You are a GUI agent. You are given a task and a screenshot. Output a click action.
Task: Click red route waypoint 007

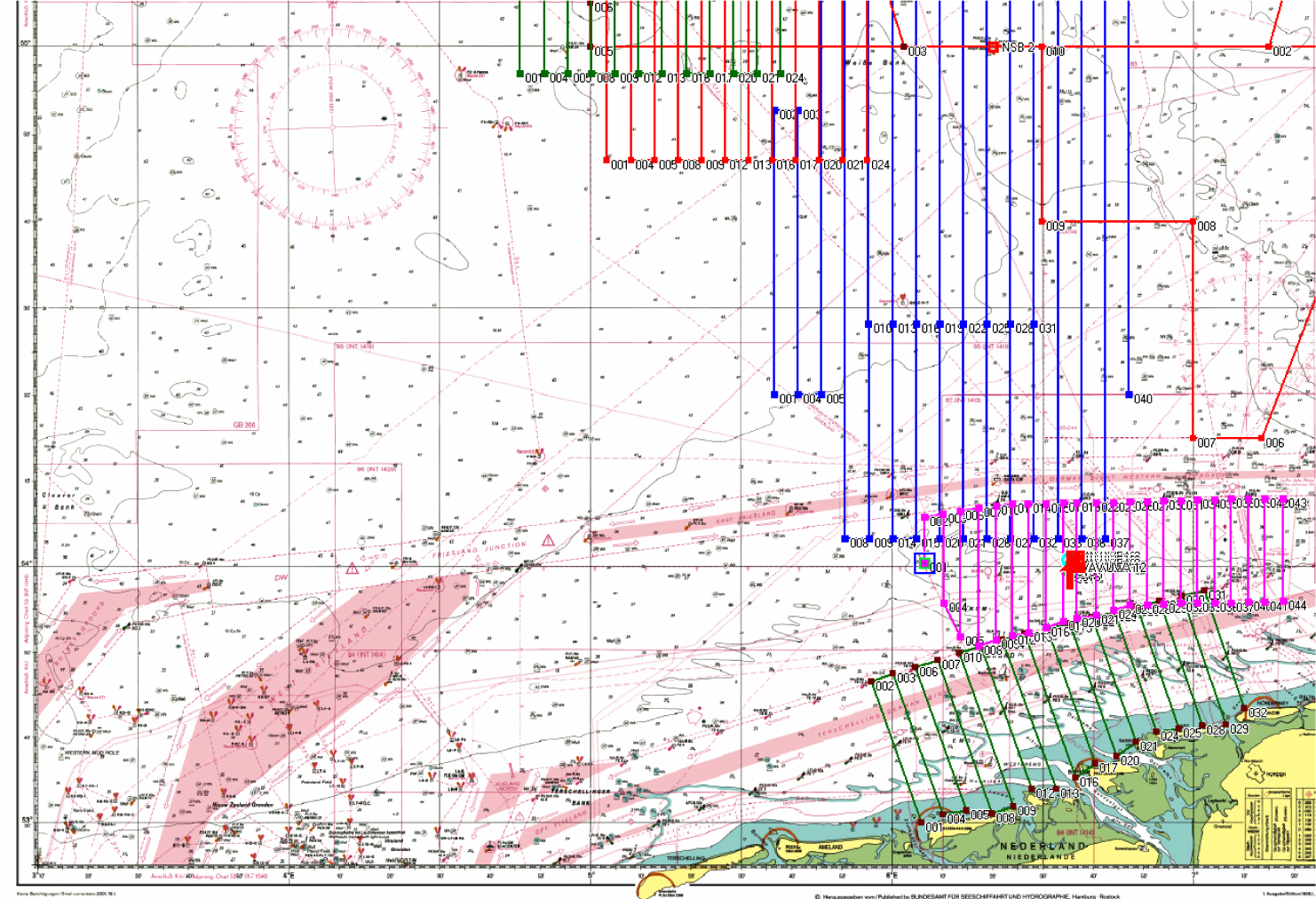(x=1193, y=438)
